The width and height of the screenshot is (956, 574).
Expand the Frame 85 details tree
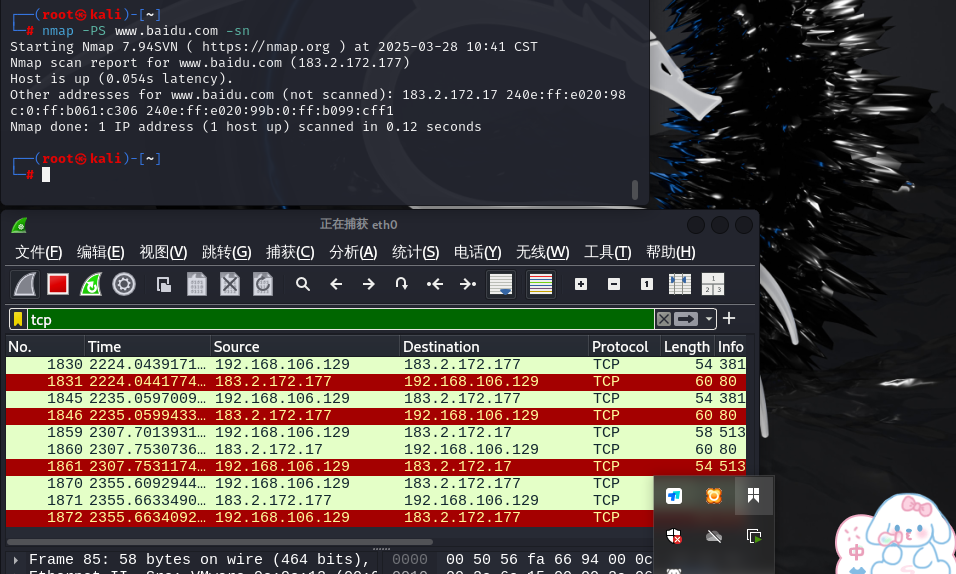click(16, 559)
